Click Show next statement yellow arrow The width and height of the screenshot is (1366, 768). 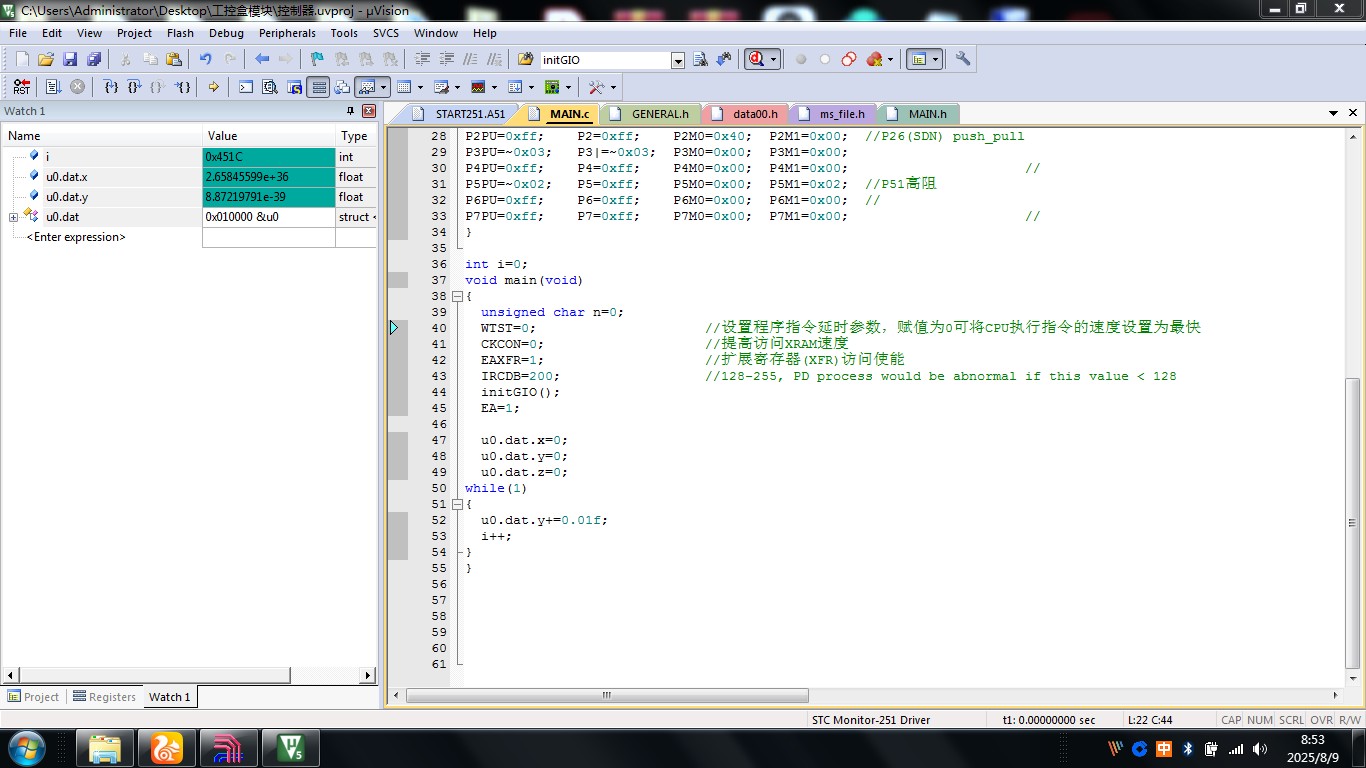213,87
